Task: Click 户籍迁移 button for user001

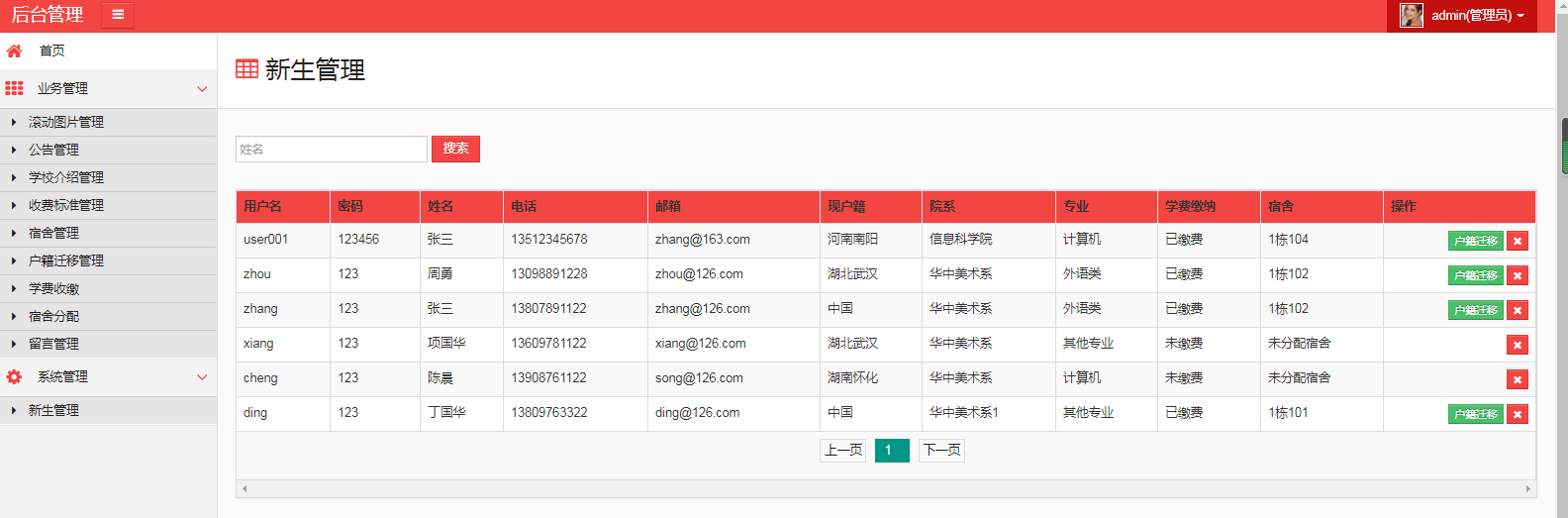Action: pyautogui.click(x=1475, y=241)
